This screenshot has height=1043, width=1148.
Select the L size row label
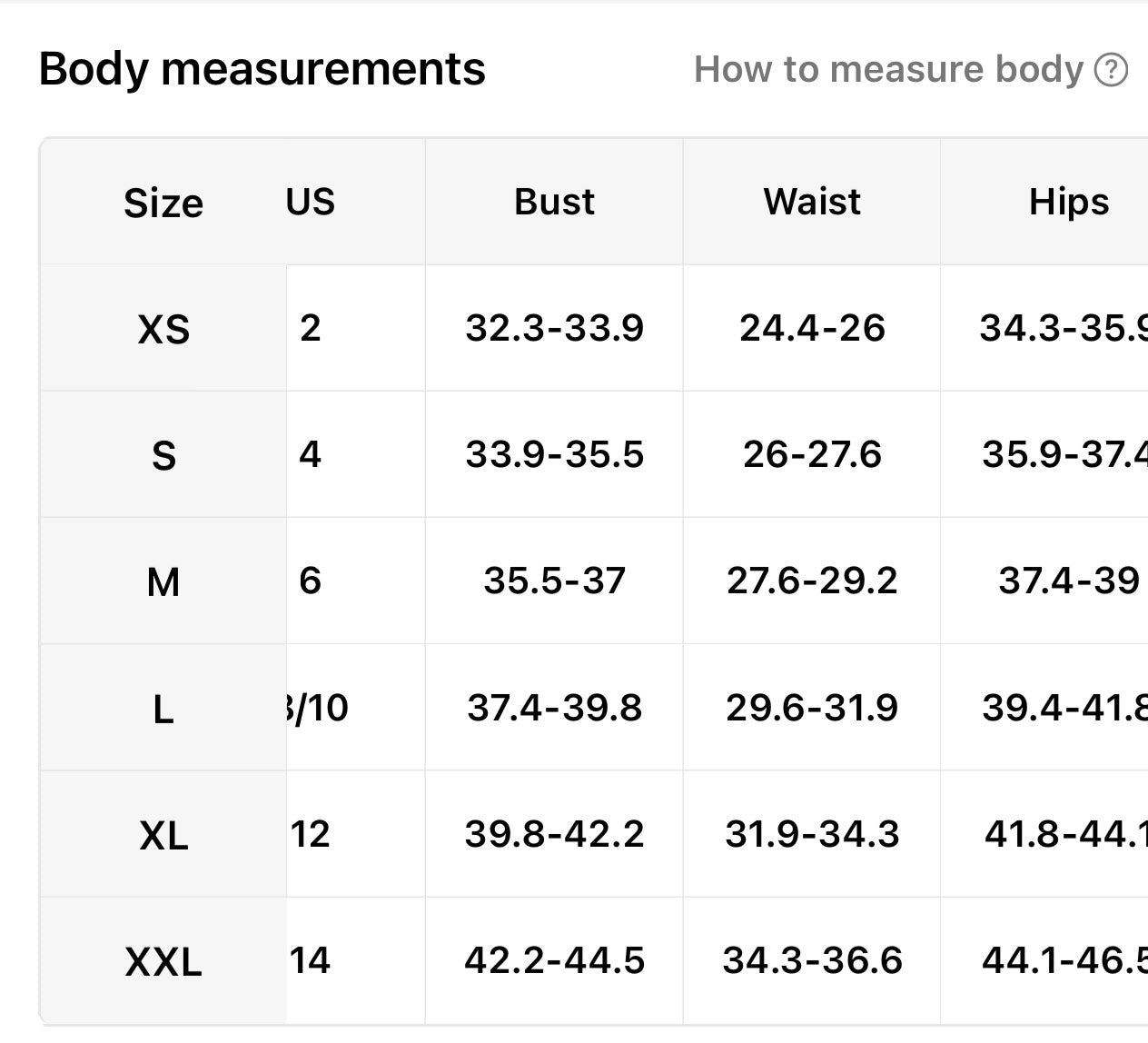click(x=163, y=709)
